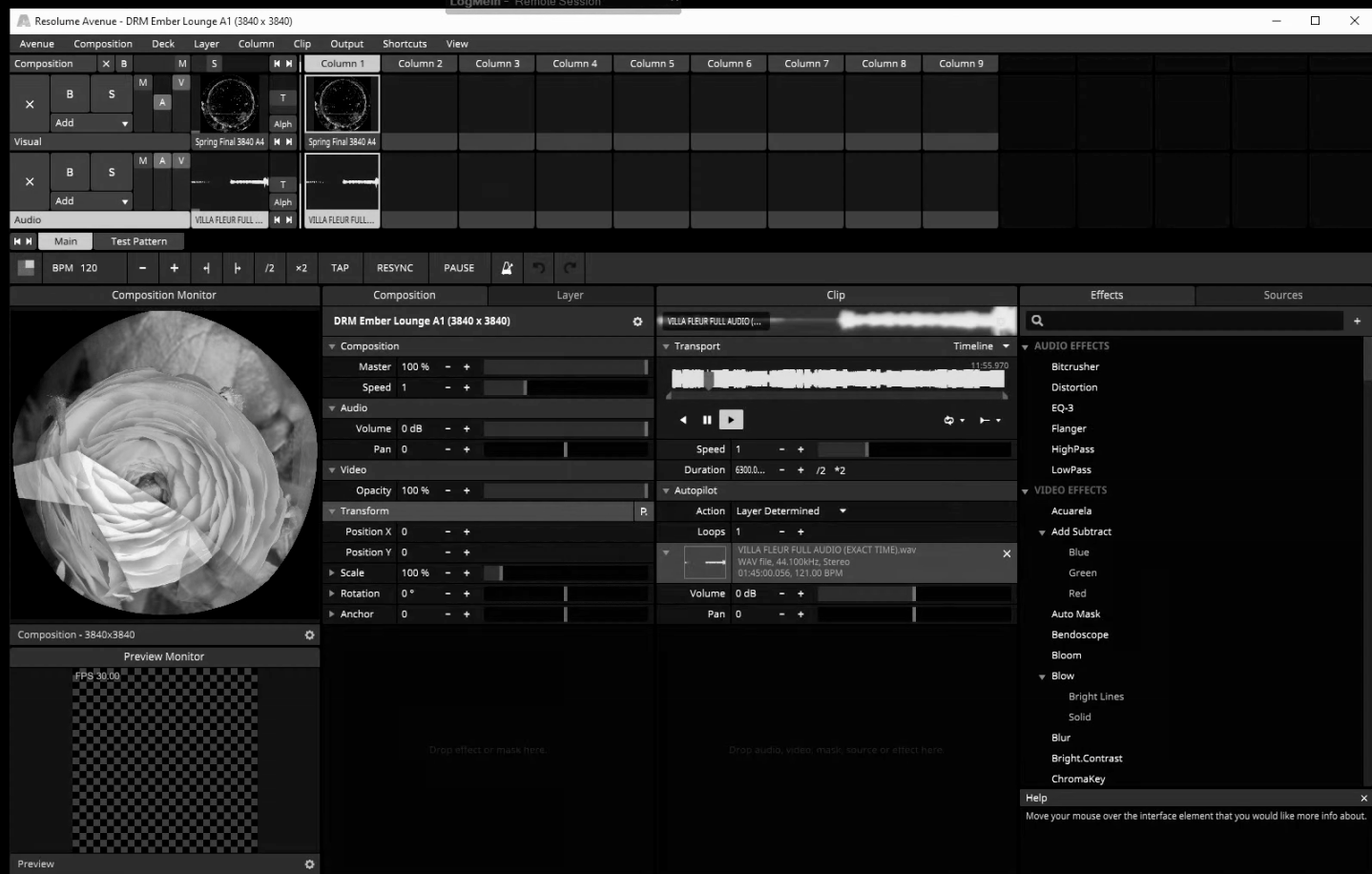The height and width of the screenshot is (874, 1372).
Task: Clear the Visual layer with its X button
Action: 30,104
